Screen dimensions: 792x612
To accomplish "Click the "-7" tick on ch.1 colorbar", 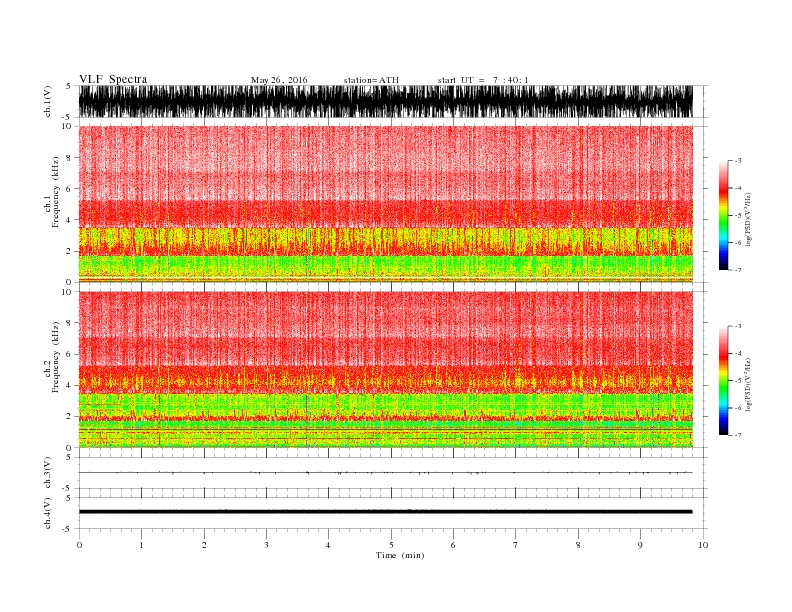I will pyautogui.click(x=737, y=270).
